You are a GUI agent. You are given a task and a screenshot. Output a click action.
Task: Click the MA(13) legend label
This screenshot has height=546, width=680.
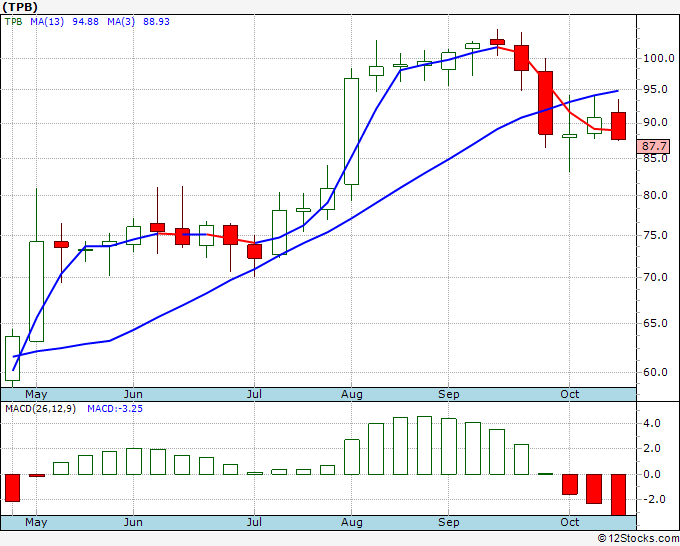(47, 21)
